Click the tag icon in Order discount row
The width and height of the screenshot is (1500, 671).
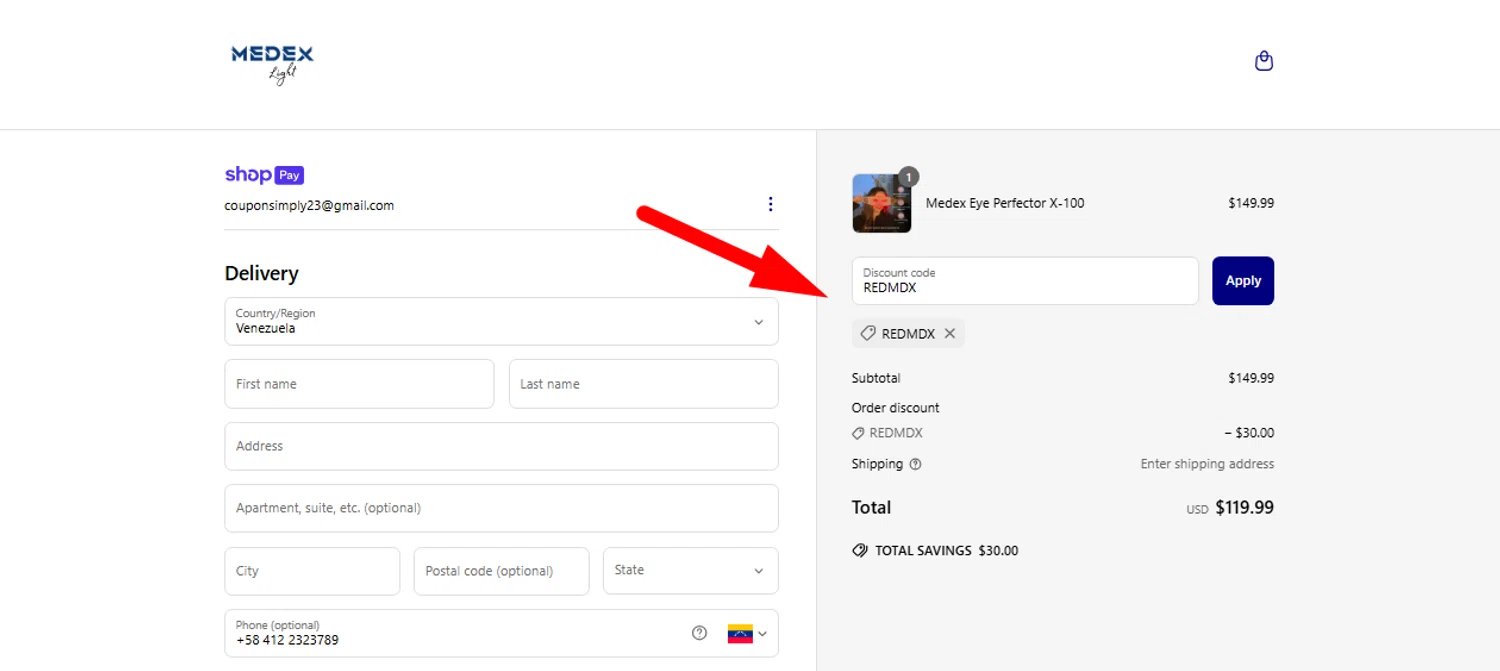click(x=858, y=434)
